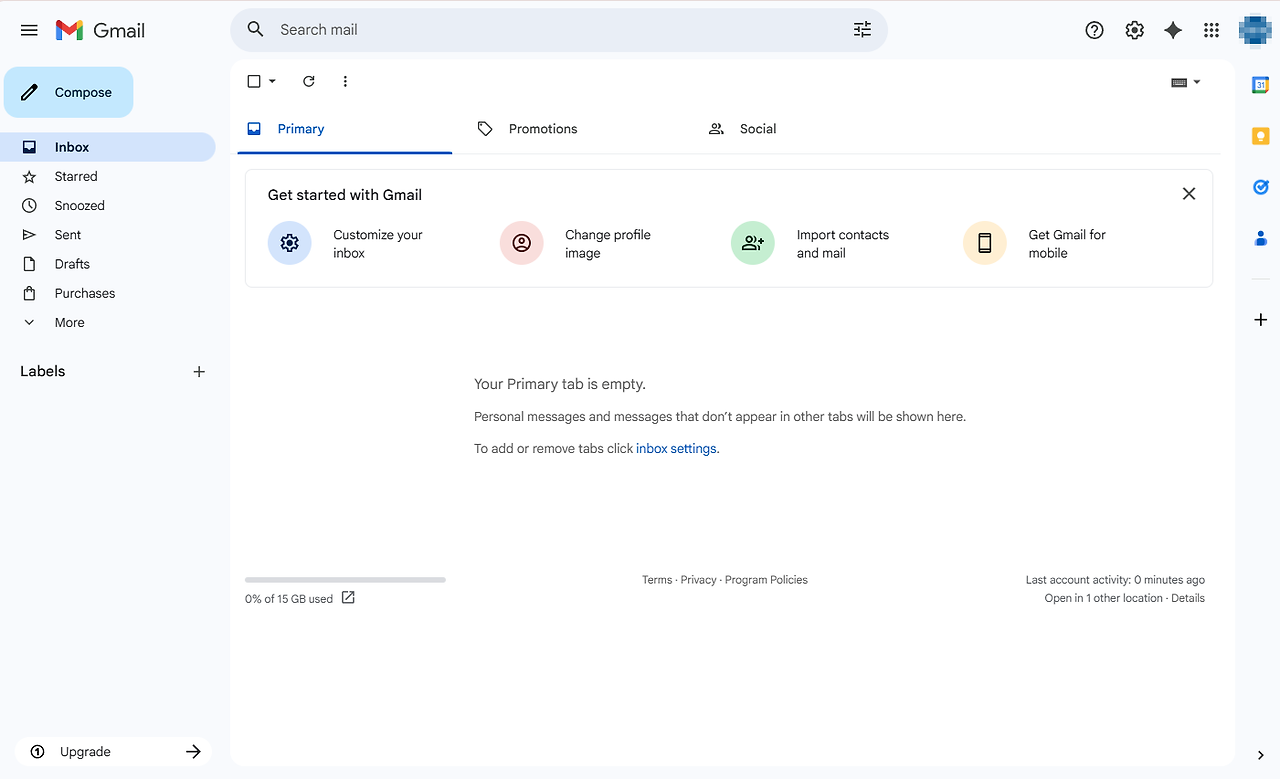Image resolution: width=1280 pixels, height=779 pixels.
Task: Click the Compose button
Action: tap(69, 92)
